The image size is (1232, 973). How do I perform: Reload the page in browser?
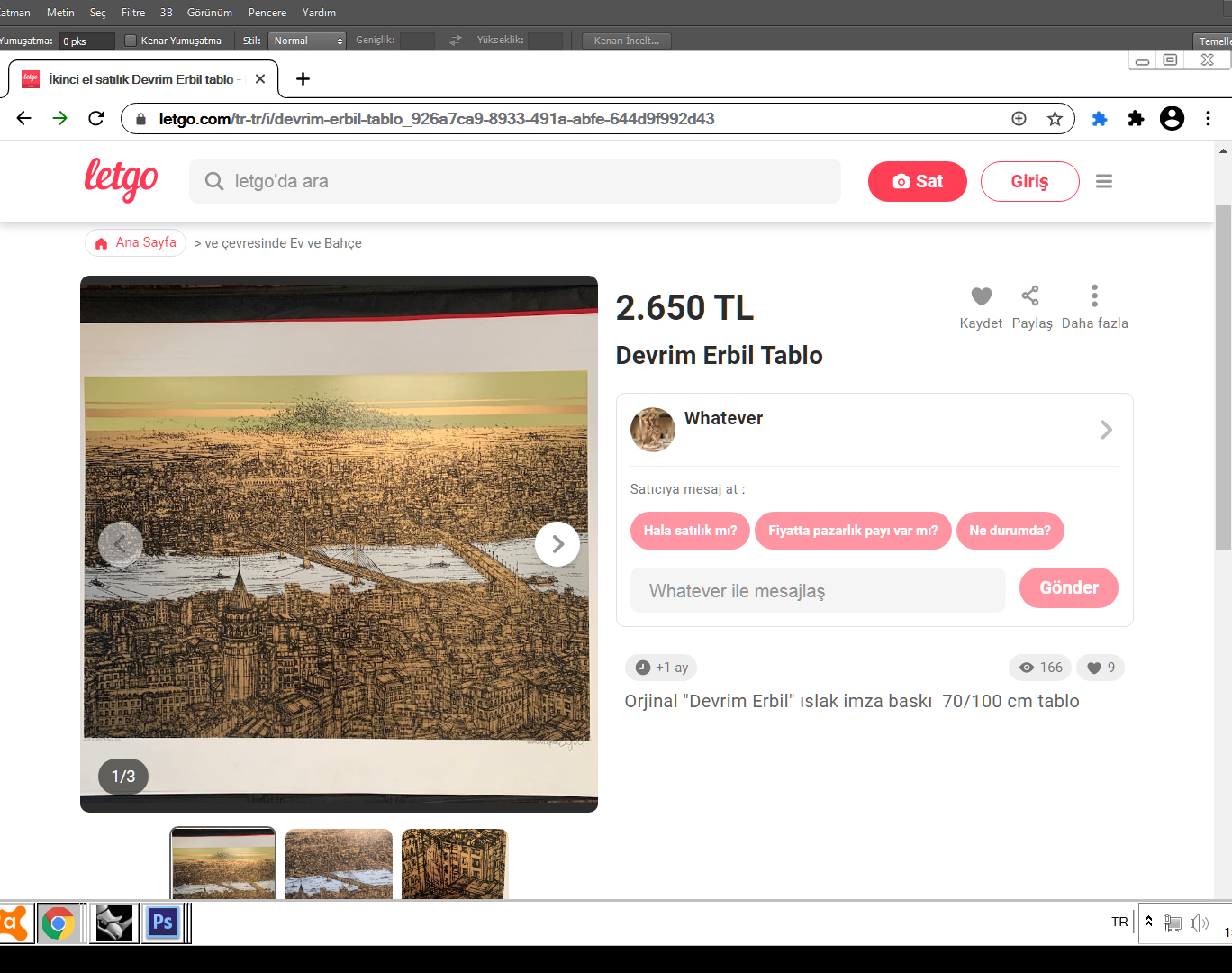click(x=96, y=119)
